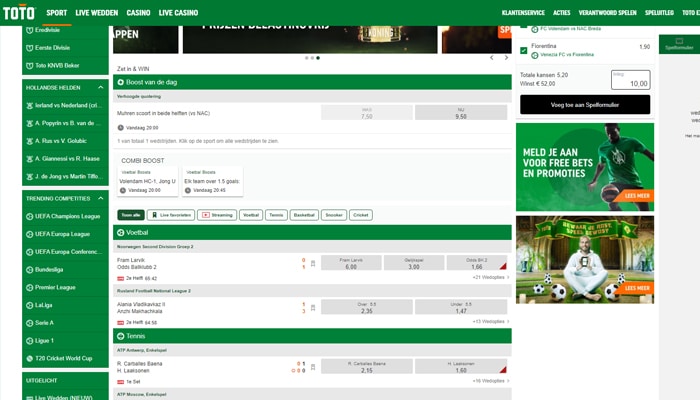
Task: Open Live Wedden (NIEUW) in the sidebar
Action: (x=65, y=397)
